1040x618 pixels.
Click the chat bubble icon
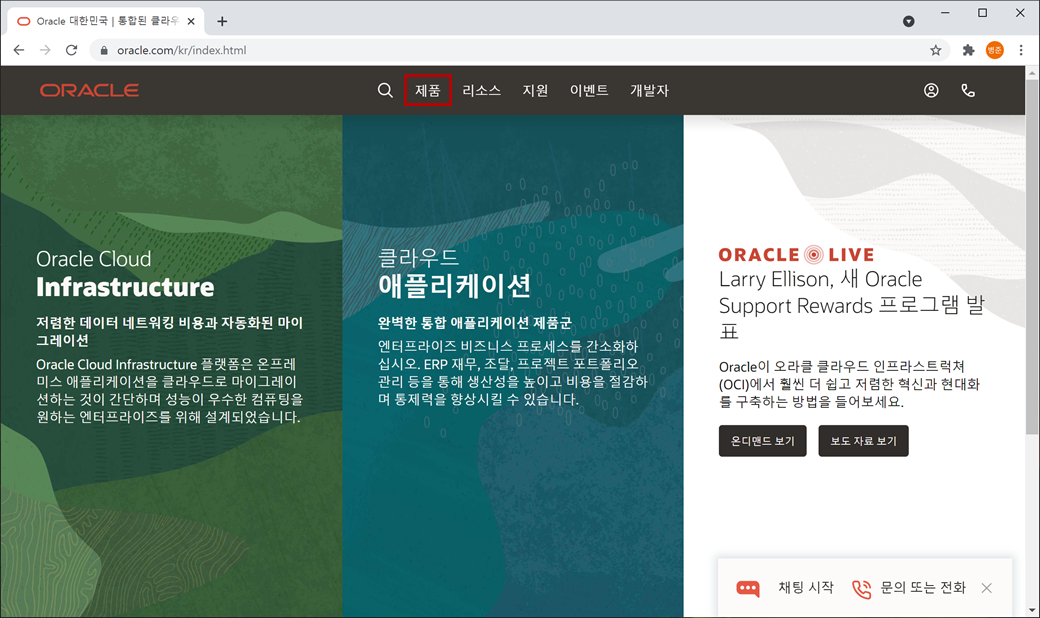pos(748,588)
